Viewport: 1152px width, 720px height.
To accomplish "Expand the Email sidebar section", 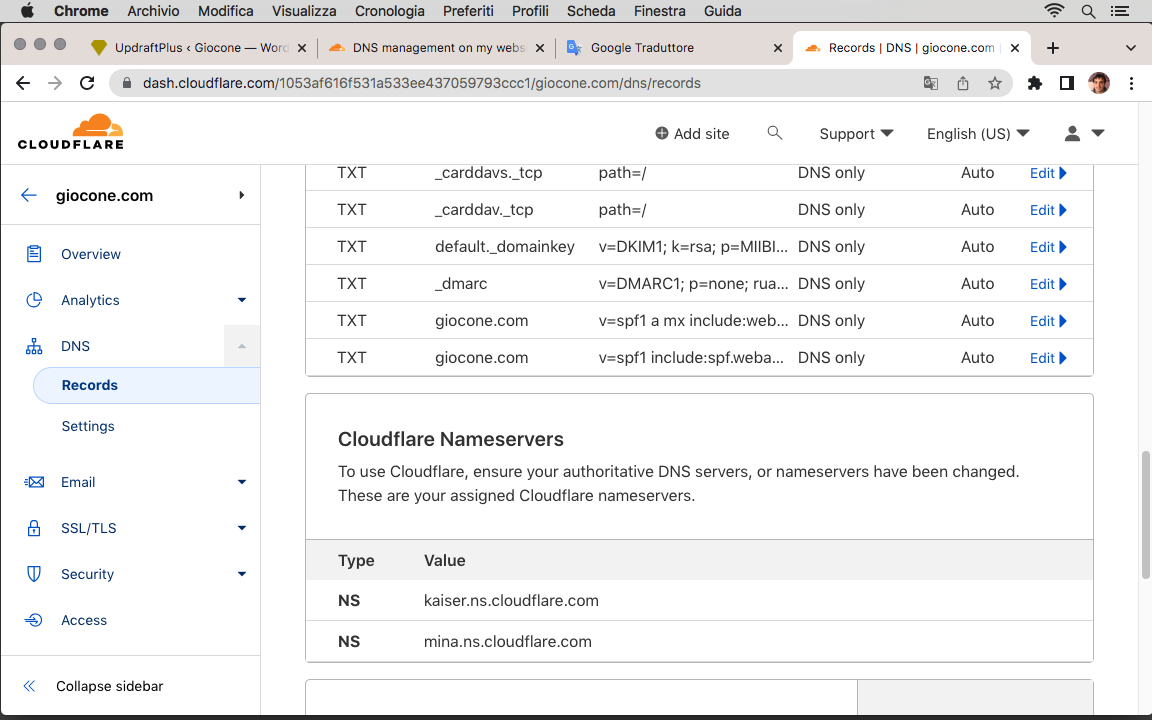I will (242, 482).
